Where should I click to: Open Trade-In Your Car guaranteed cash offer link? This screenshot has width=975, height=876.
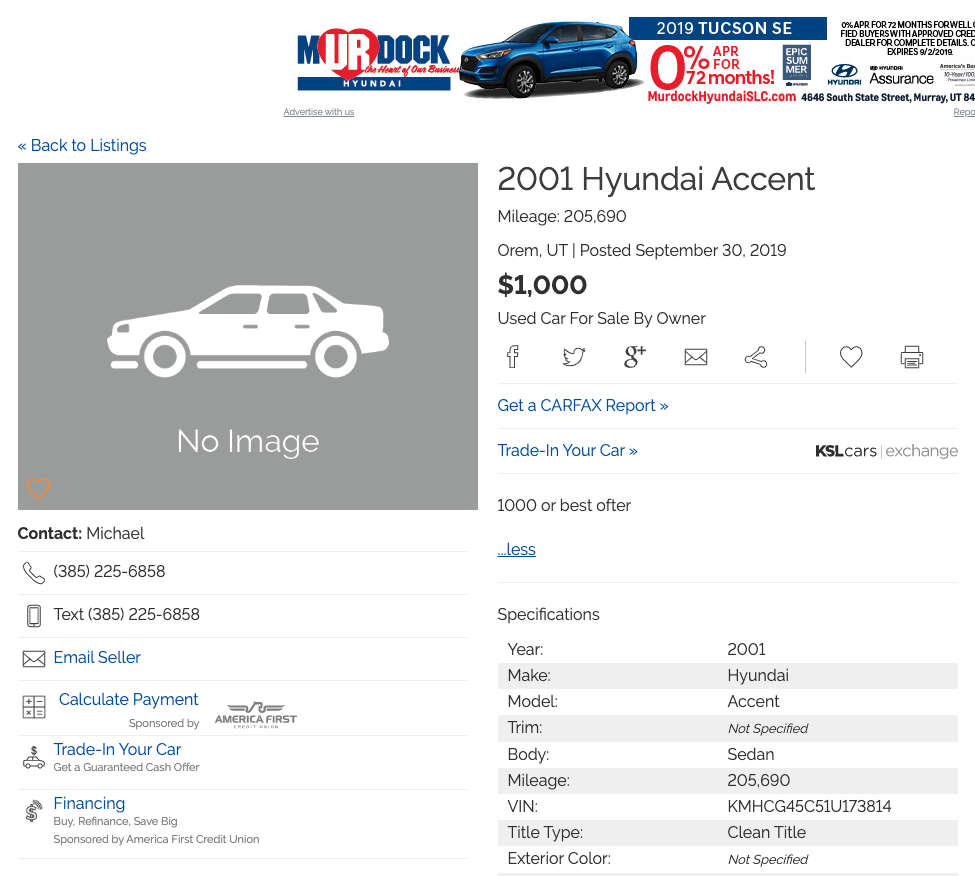(117, 749)
